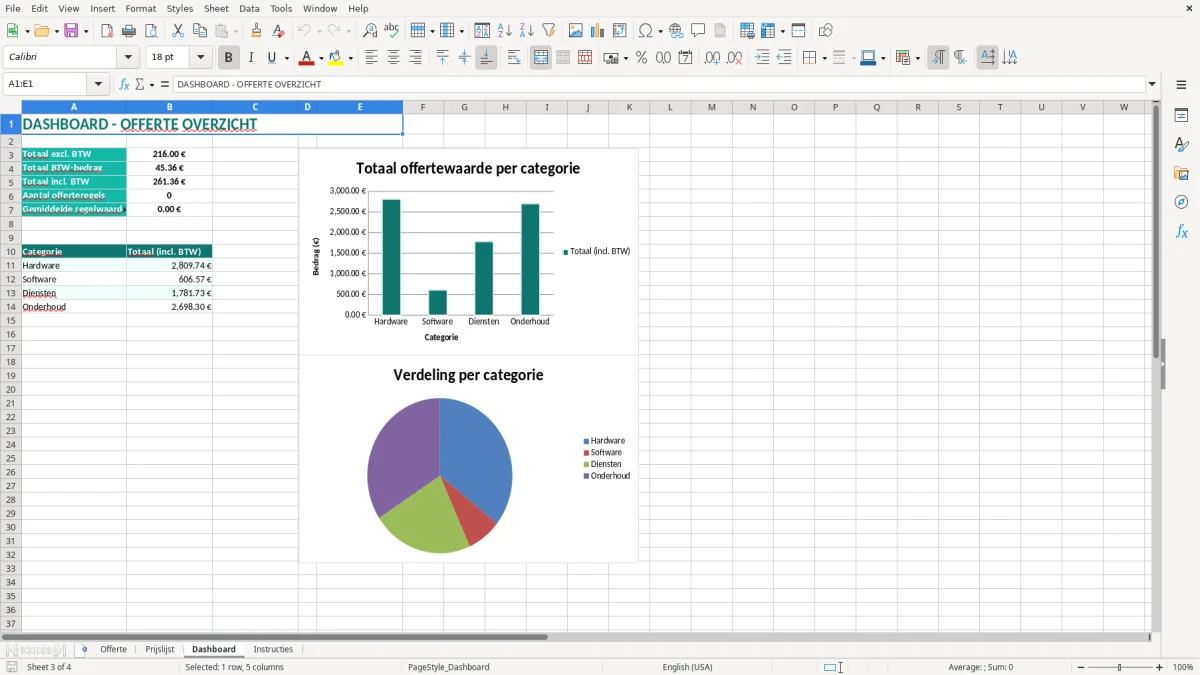Open the sidebar Properties panel icon
Viewport: 1200px width, 675px height.
[1181, 116]
